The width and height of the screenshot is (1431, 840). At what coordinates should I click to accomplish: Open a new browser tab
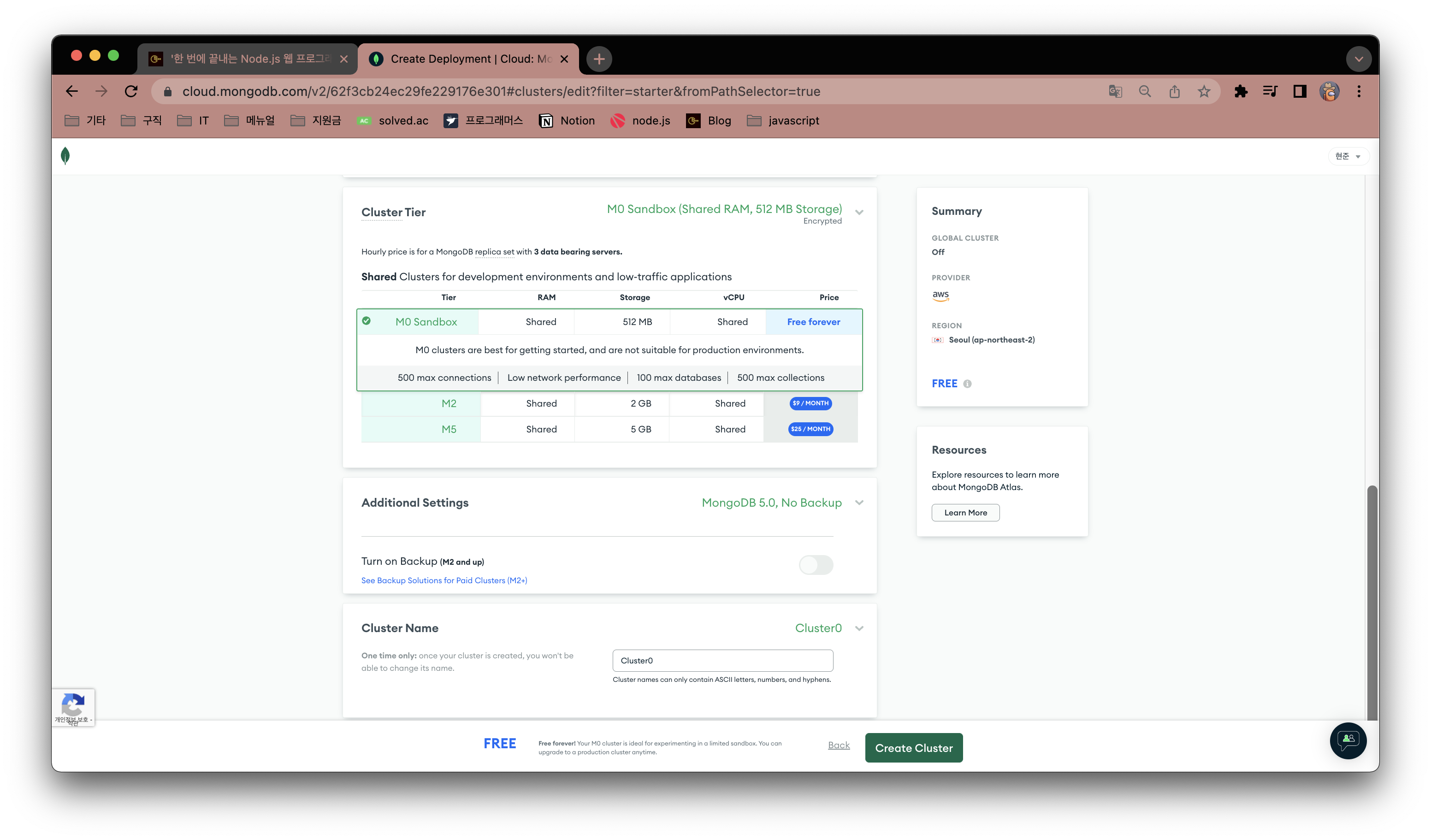(598, 59)
